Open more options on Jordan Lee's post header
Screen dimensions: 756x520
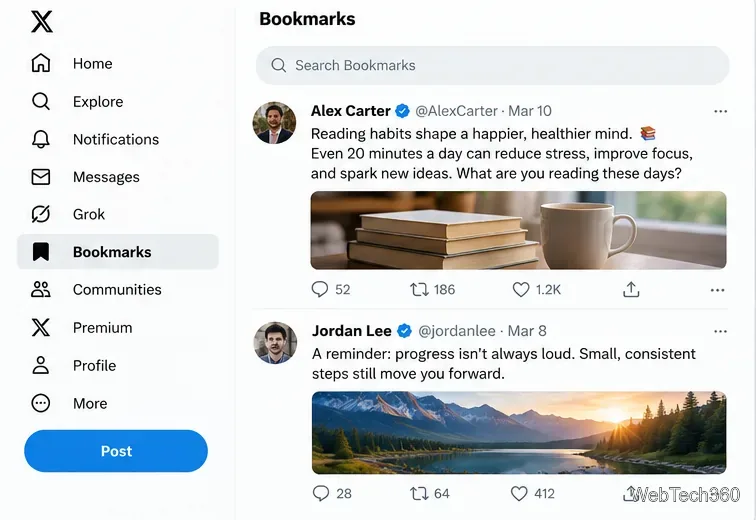(720, 332)
